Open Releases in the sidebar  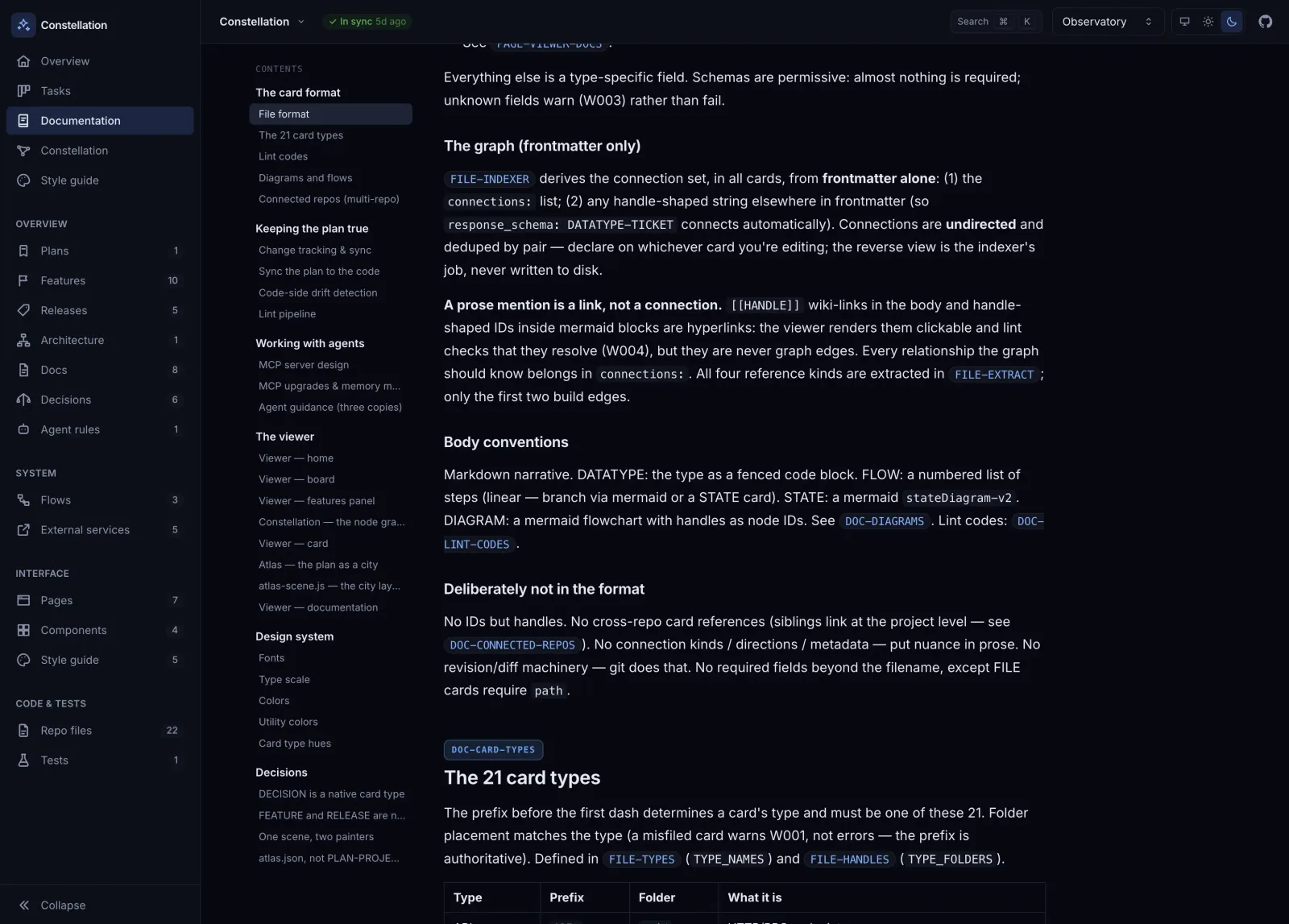pos(100,310)
